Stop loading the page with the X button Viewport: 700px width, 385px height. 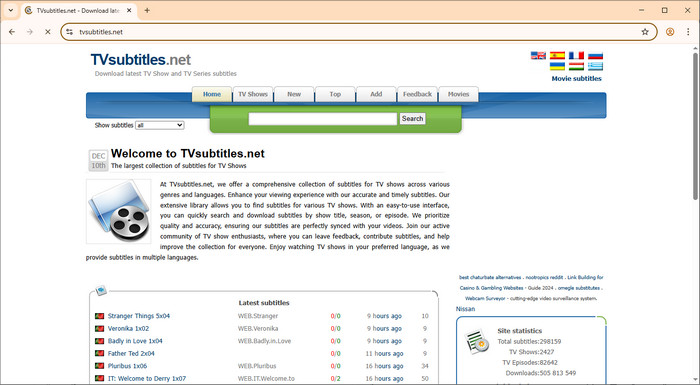(47, 32)
